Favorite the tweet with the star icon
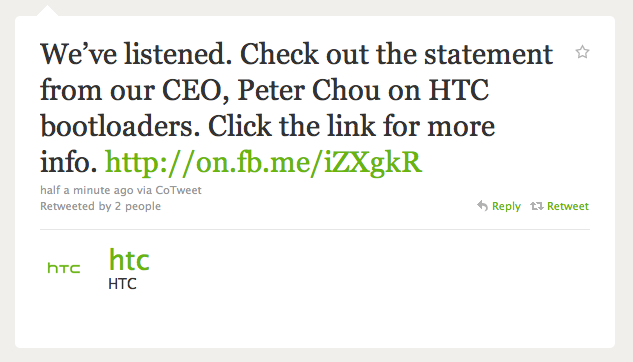633x362 pixels. coord(582,52)
